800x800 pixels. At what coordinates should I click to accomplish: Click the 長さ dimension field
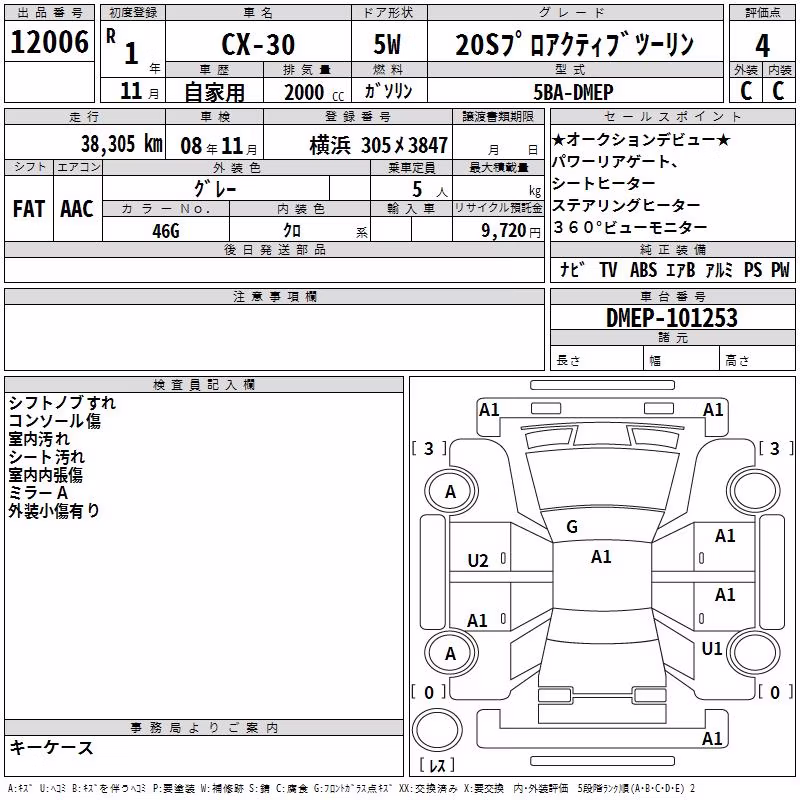(596, 358)
